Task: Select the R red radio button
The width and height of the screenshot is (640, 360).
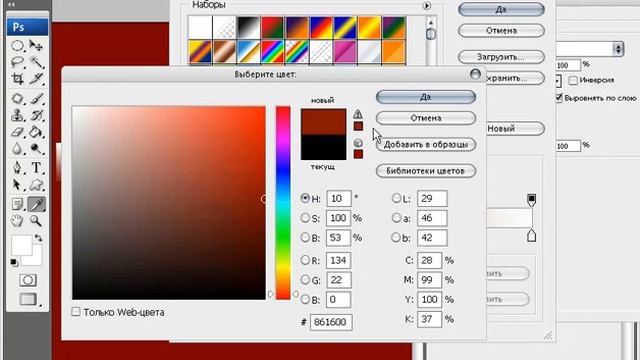Action: click(305, 260)
